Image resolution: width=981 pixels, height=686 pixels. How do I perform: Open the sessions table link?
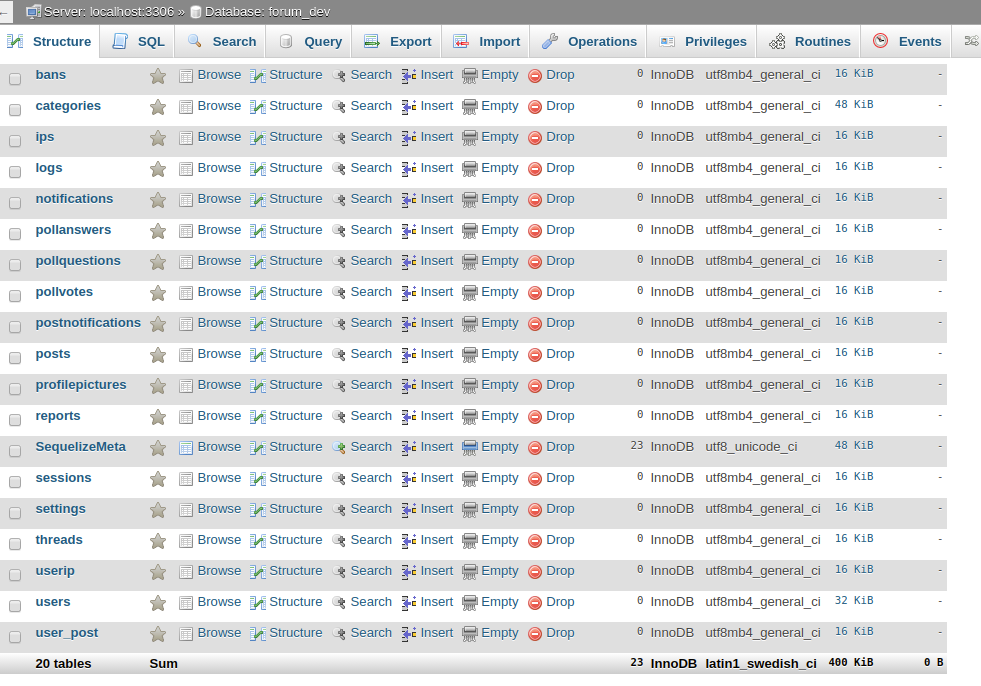(x=63, y=478)
